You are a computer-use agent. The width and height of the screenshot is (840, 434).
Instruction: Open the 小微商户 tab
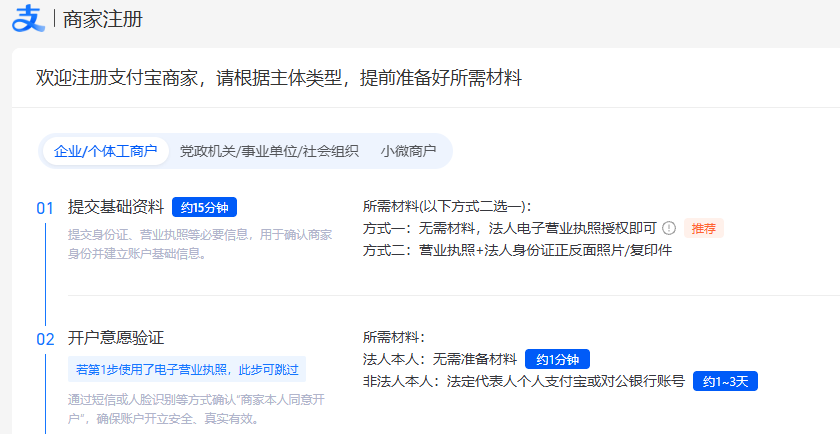[408, 151]
